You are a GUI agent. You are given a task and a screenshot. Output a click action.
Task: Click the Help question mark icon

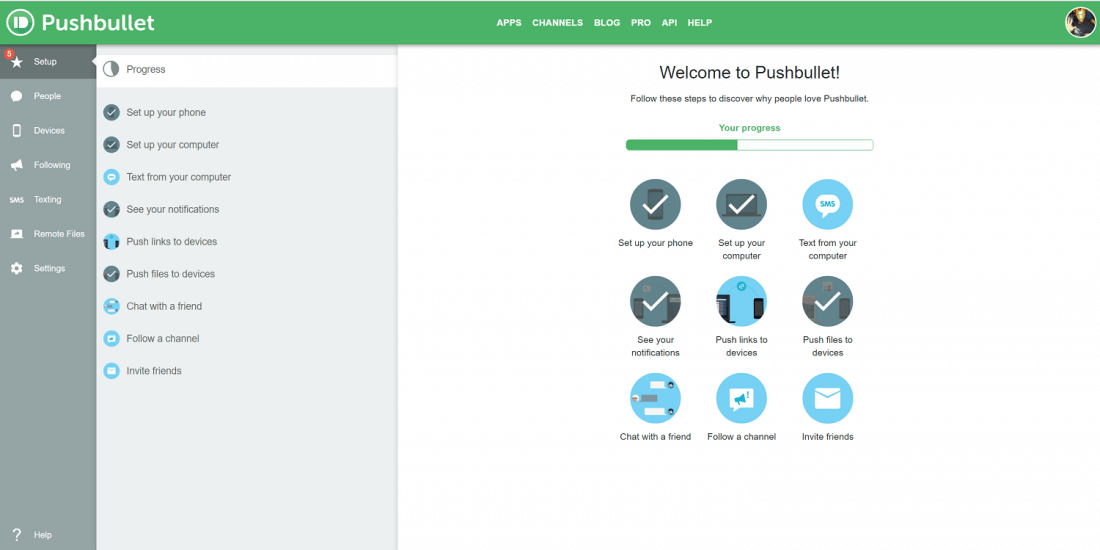(x=17, y=535)
